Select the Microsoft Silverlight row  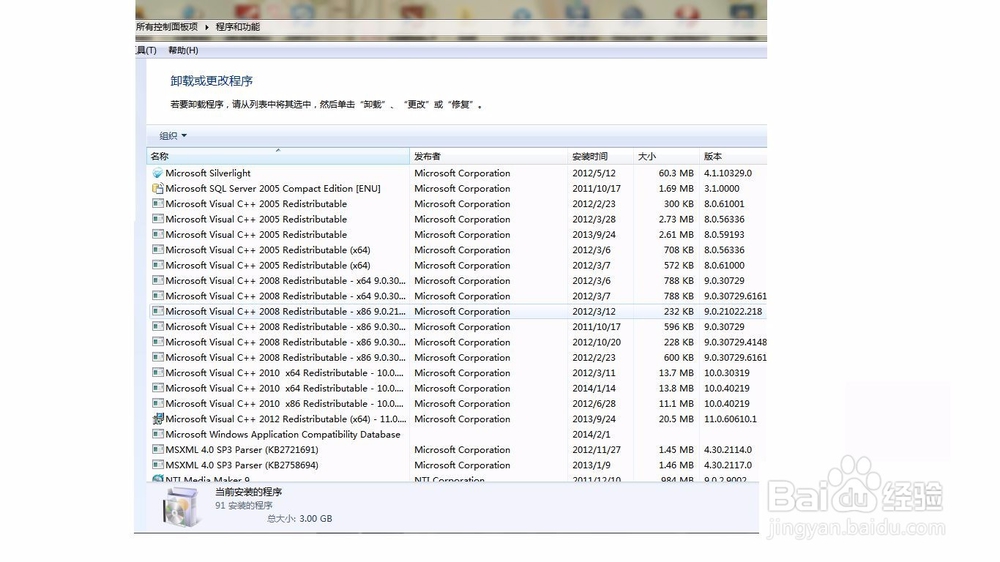point(457,173)
